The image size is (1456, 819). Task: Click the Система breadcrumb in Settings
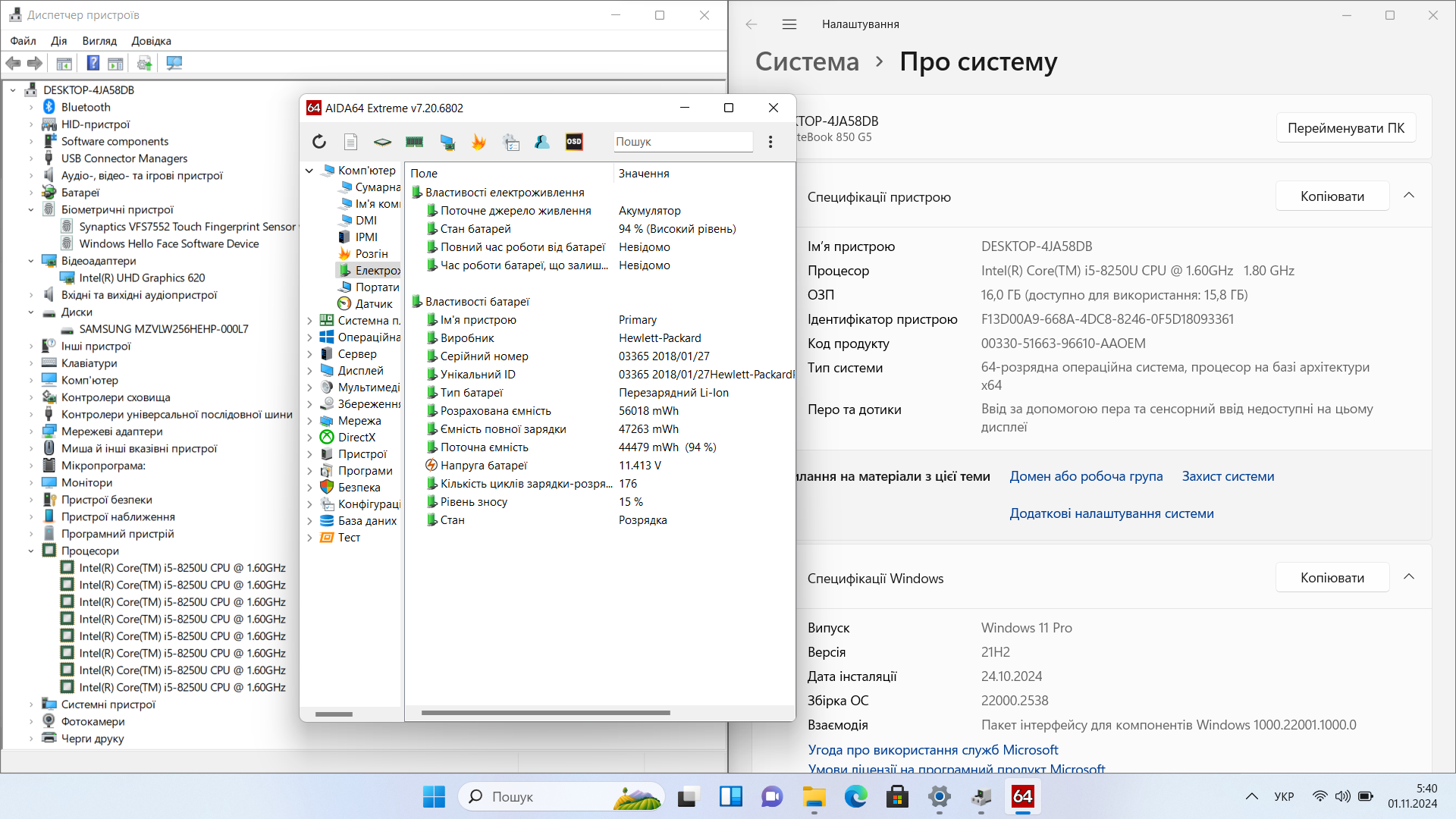click(807, 61)
